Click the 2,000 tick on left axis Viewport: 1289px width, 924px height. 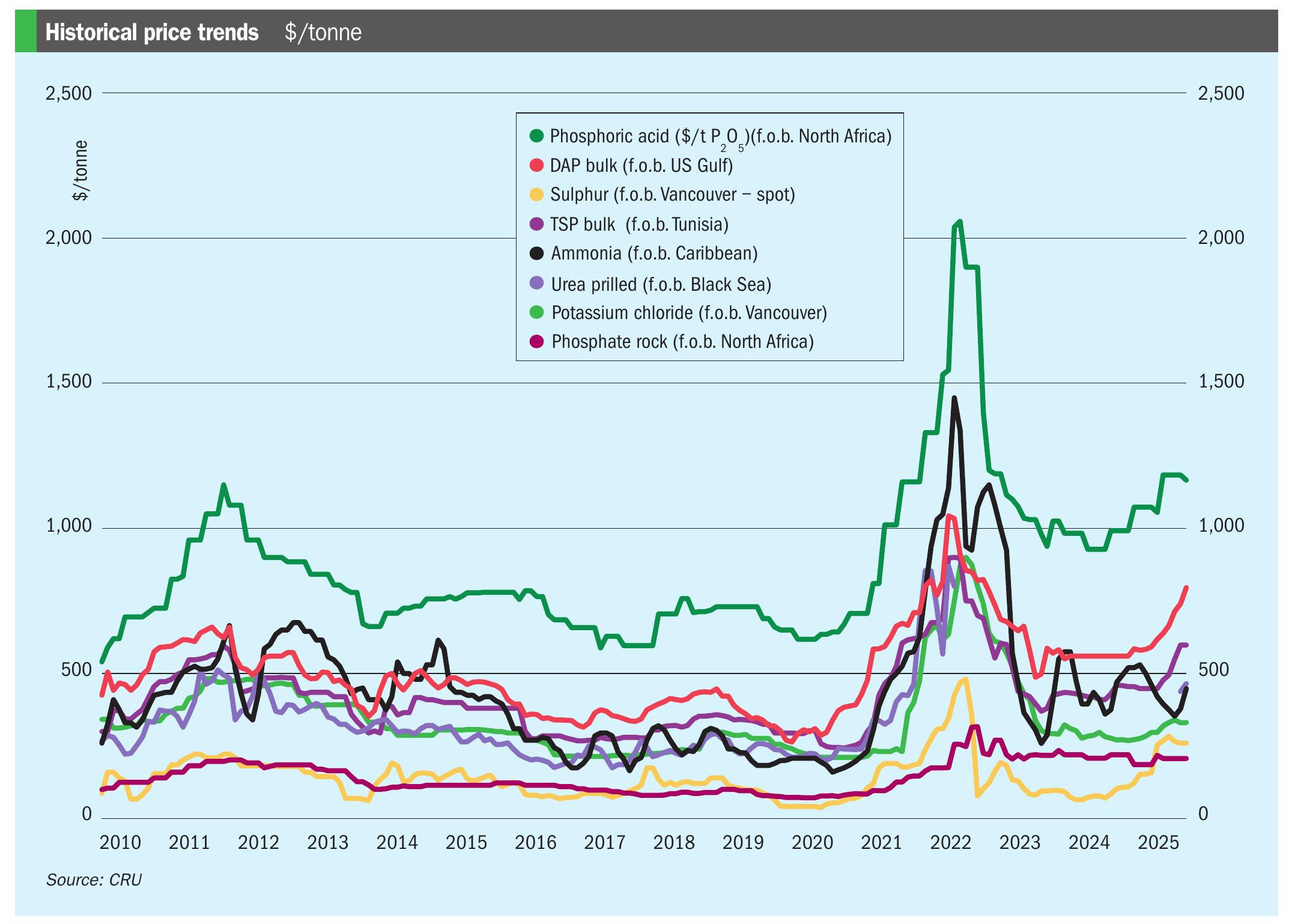(x=68, y=238)
